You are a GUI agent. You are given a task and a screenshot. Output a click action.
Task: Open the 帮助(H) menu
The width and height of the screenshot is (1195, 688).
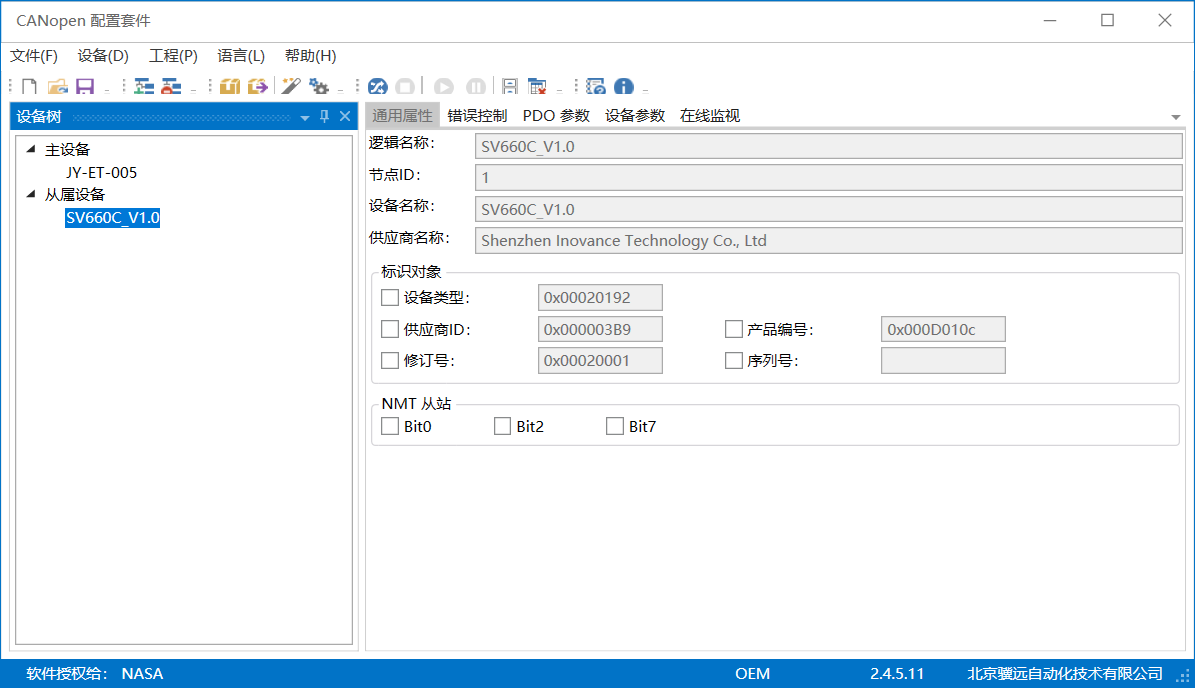click(x=310, y=56)
